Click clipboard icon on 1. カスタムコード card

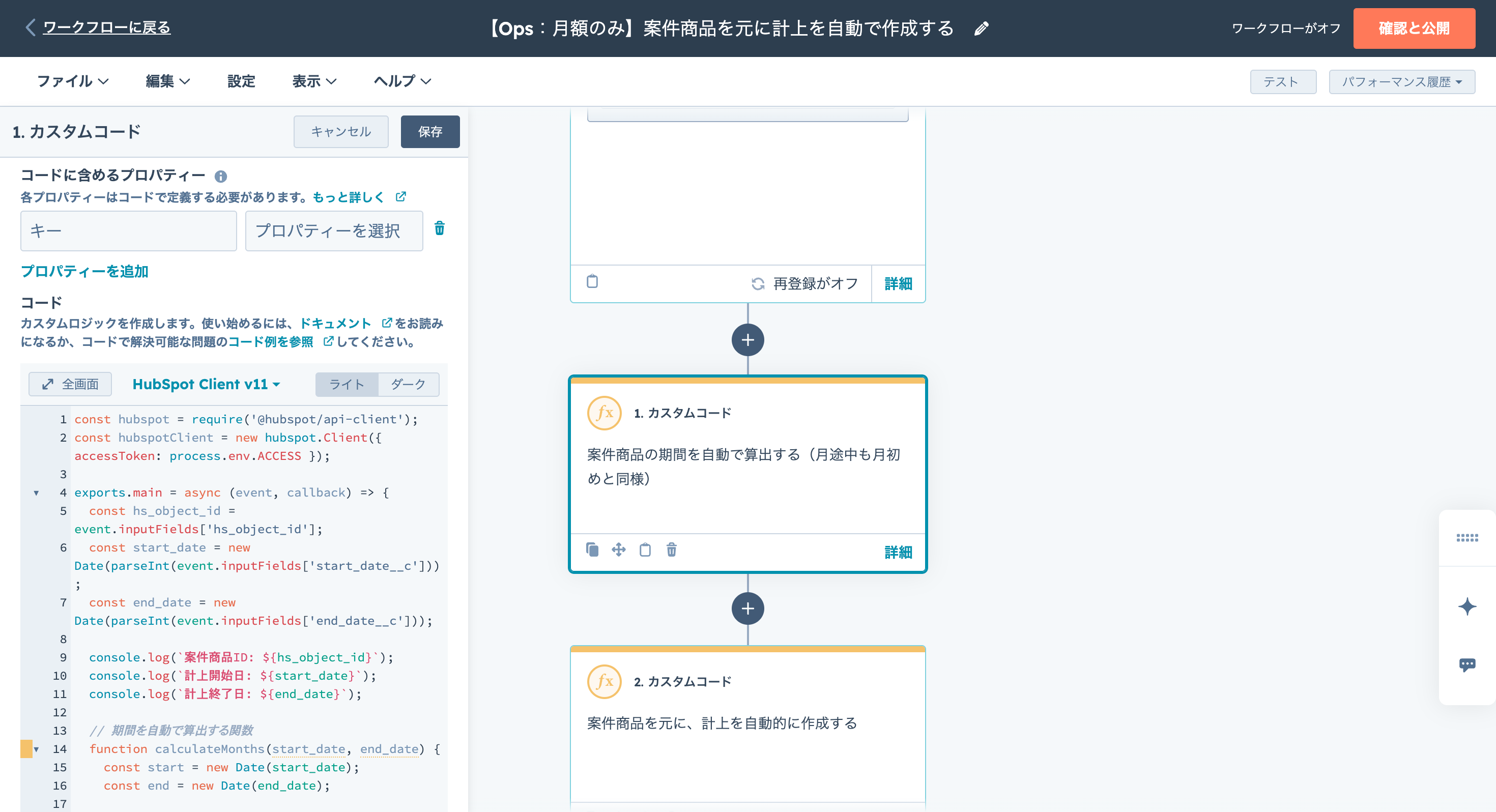click(x=645, y=549)
